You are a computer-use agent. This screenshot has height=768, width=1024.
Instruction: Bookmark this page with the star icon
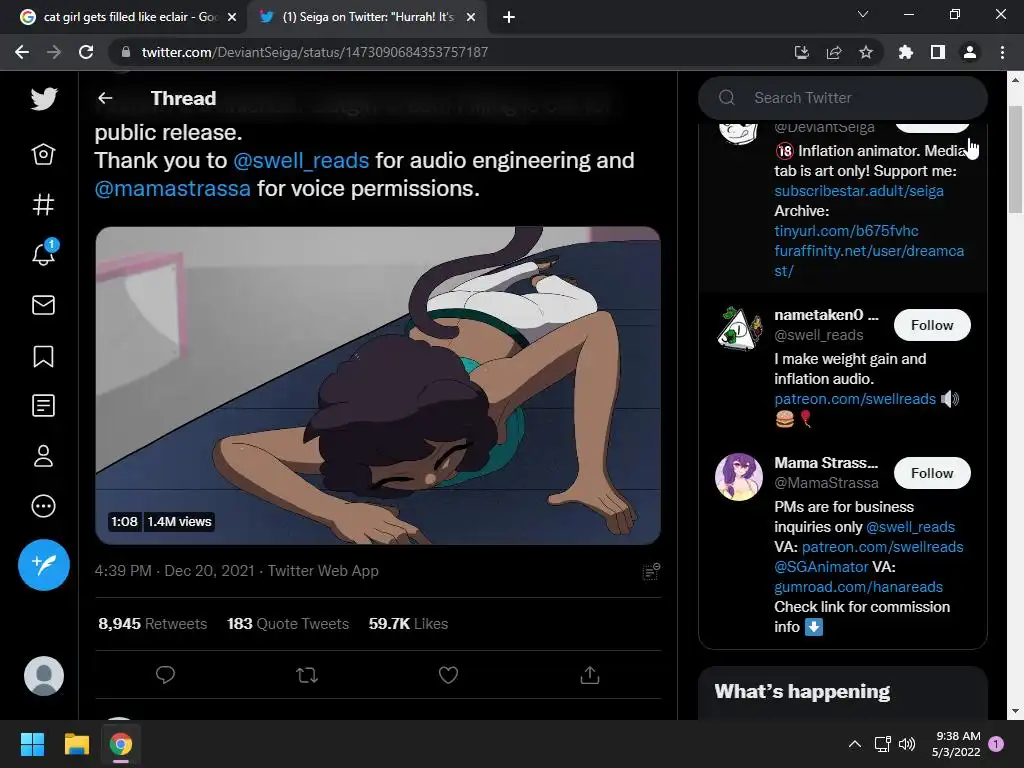pos(866,52)
